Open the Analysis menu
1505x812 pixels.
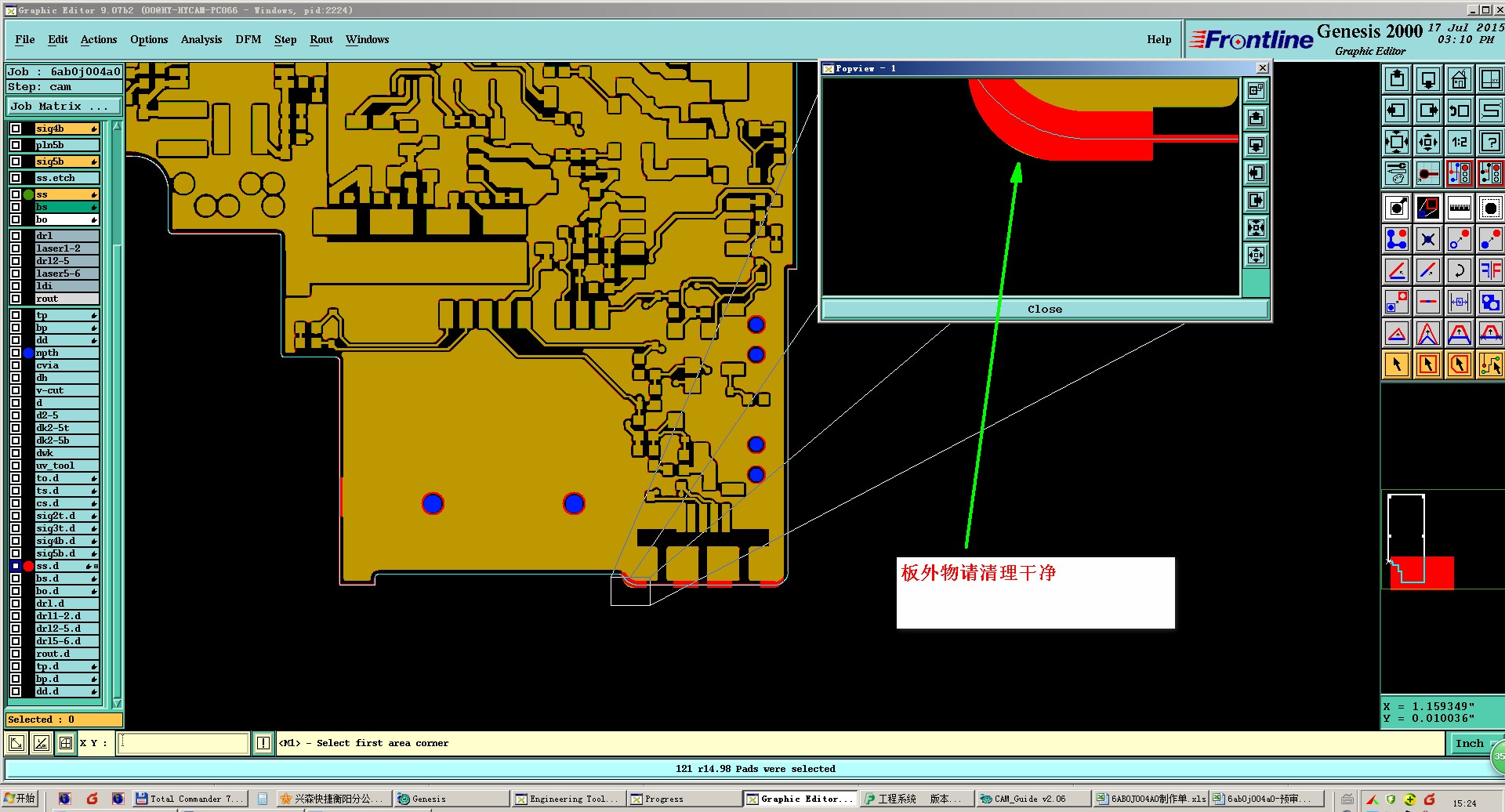click(x=201, y=40)
